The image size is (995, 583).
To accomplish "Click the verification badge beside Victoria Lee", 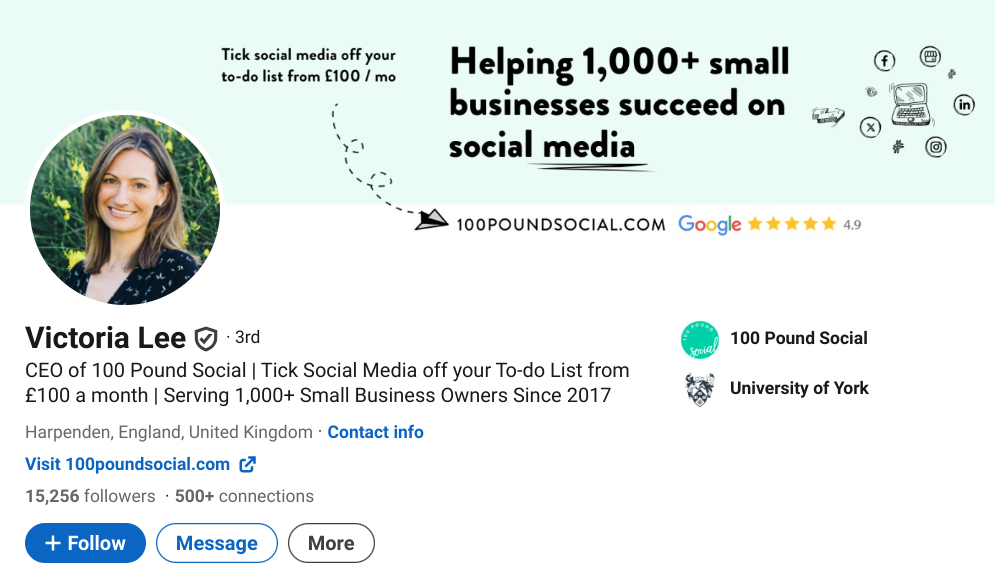I will click(x=205, y=338).
